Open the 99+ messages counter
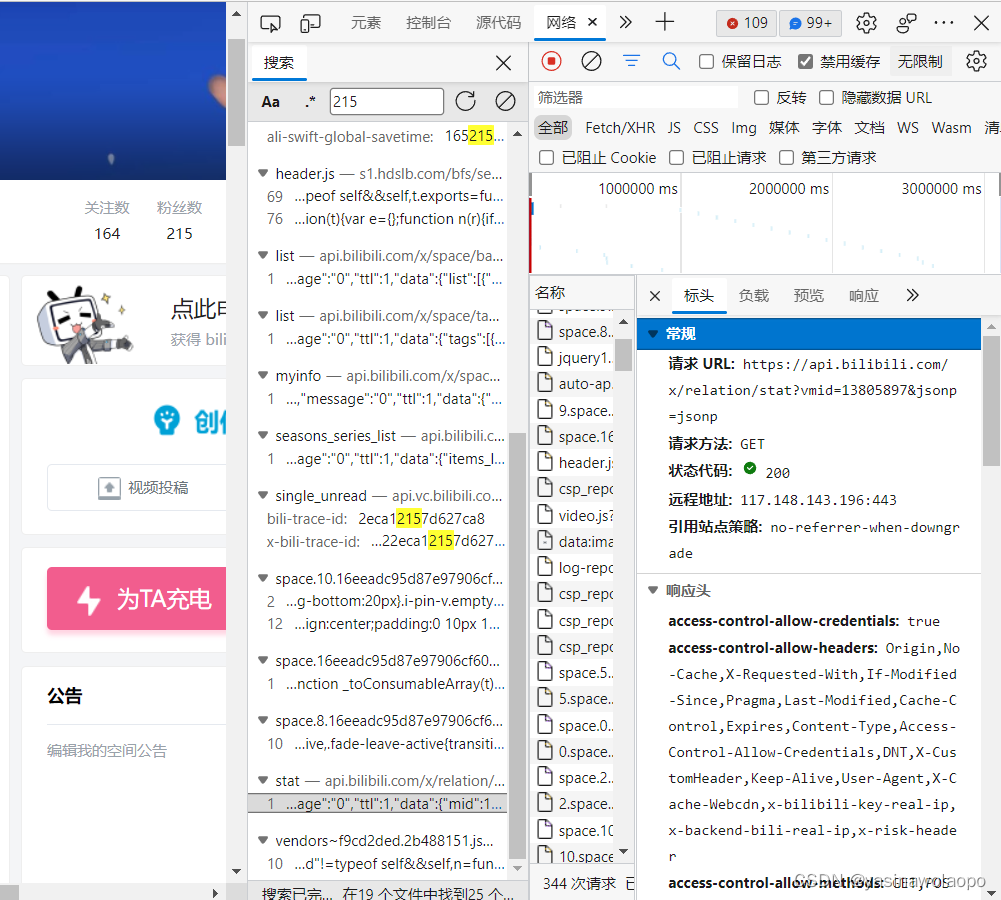The height and width of the screenshot is (900, 1001). pos(811,23)
